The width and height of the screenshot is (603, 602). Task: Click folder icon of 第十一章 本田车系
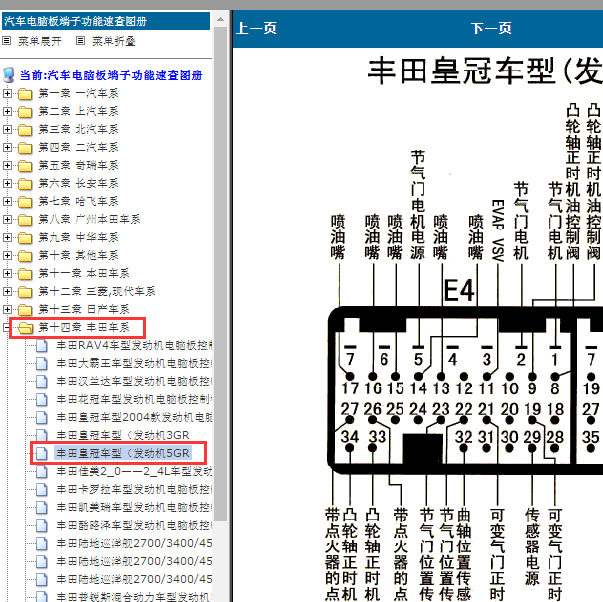25,273
